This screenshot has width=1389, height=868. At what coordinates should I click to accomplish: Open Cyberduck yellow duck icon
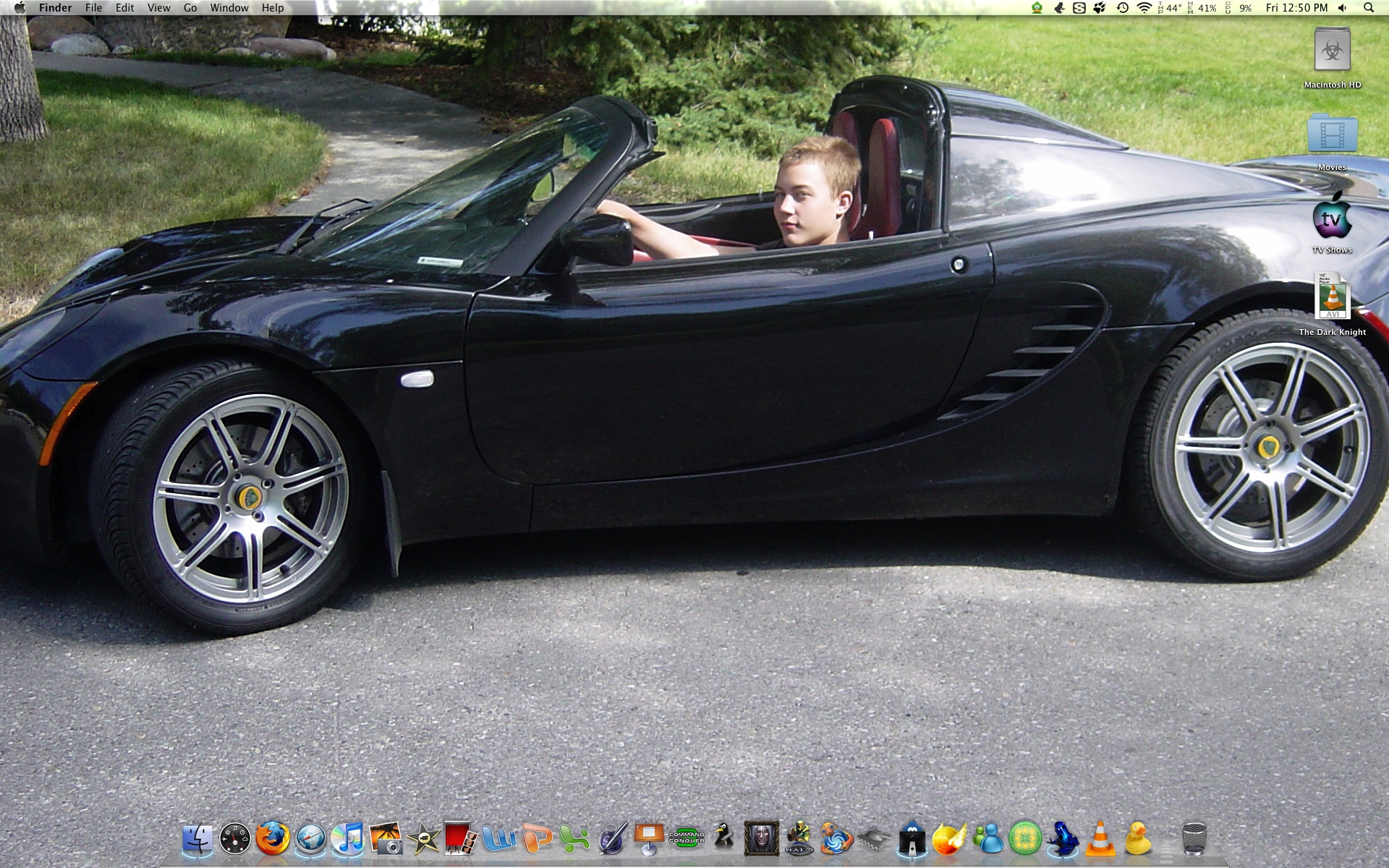coord(1138,839)
